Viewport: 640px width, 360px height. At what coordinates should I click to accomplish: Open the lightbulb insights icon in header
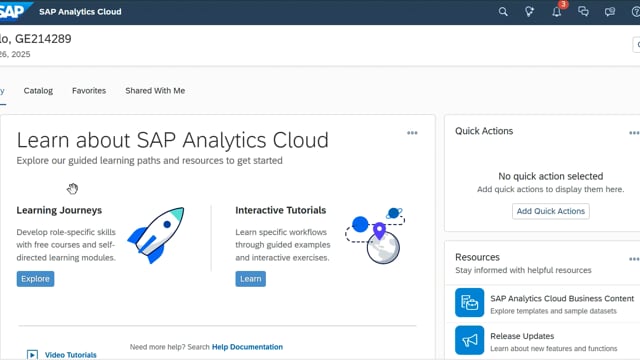tap(529, 12)
